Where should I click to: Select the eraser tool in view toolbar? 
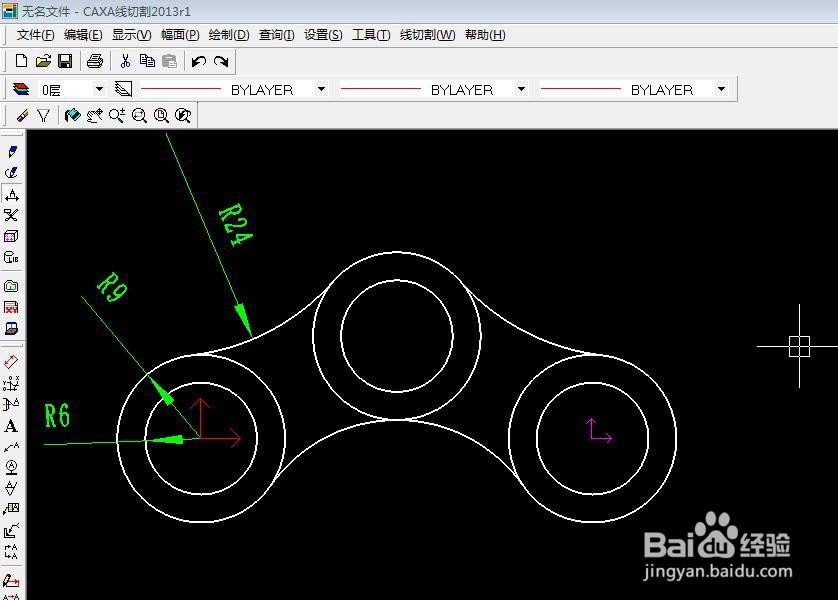coord(22,115)
